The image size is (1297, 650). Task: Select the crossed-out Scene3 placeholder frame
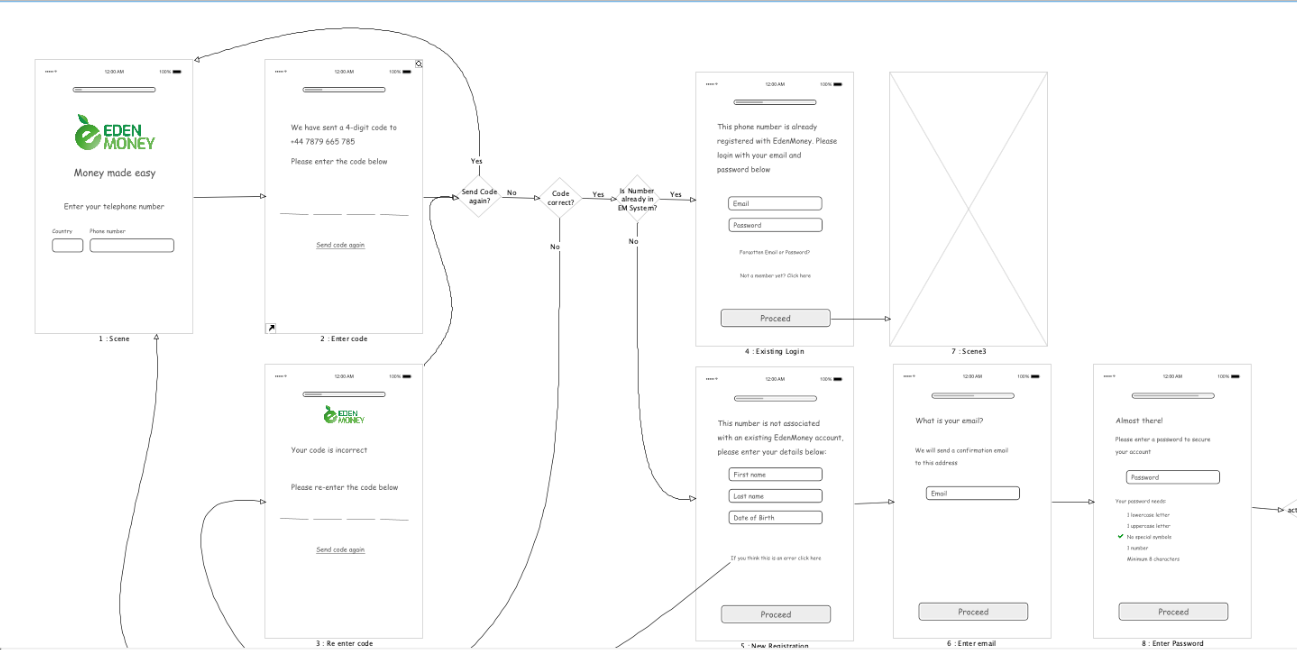[968, 209]
